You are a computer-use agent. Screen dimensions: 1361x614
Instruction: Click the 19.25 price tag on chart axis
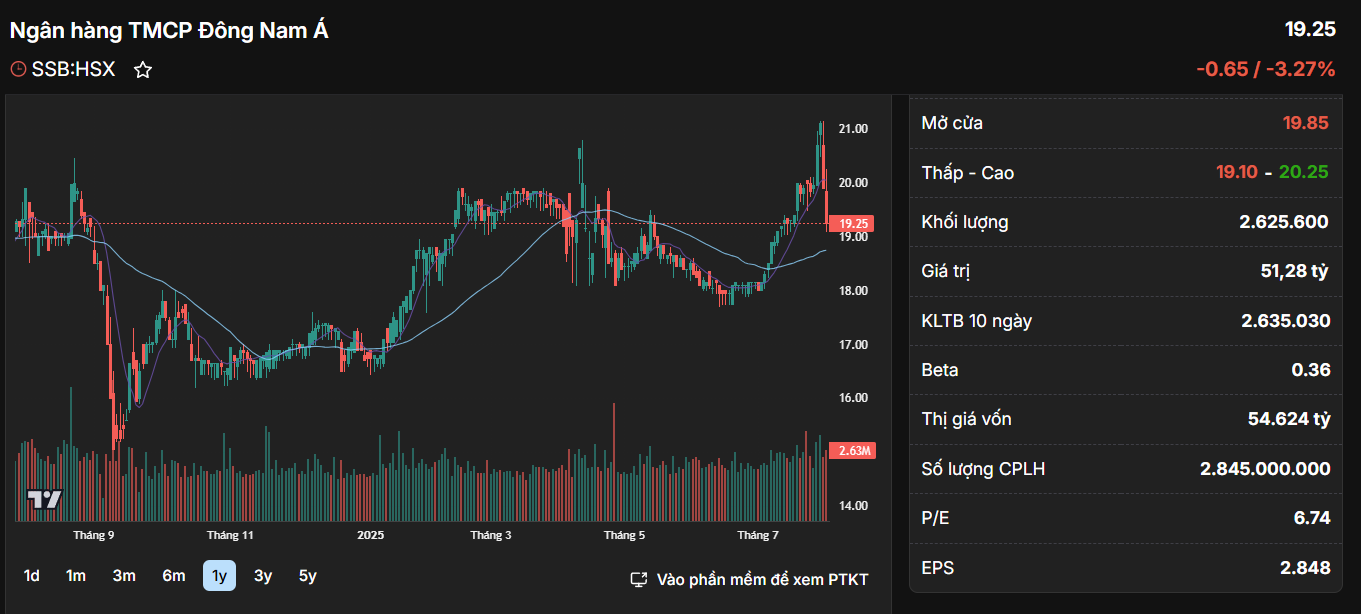pos(852,224)
